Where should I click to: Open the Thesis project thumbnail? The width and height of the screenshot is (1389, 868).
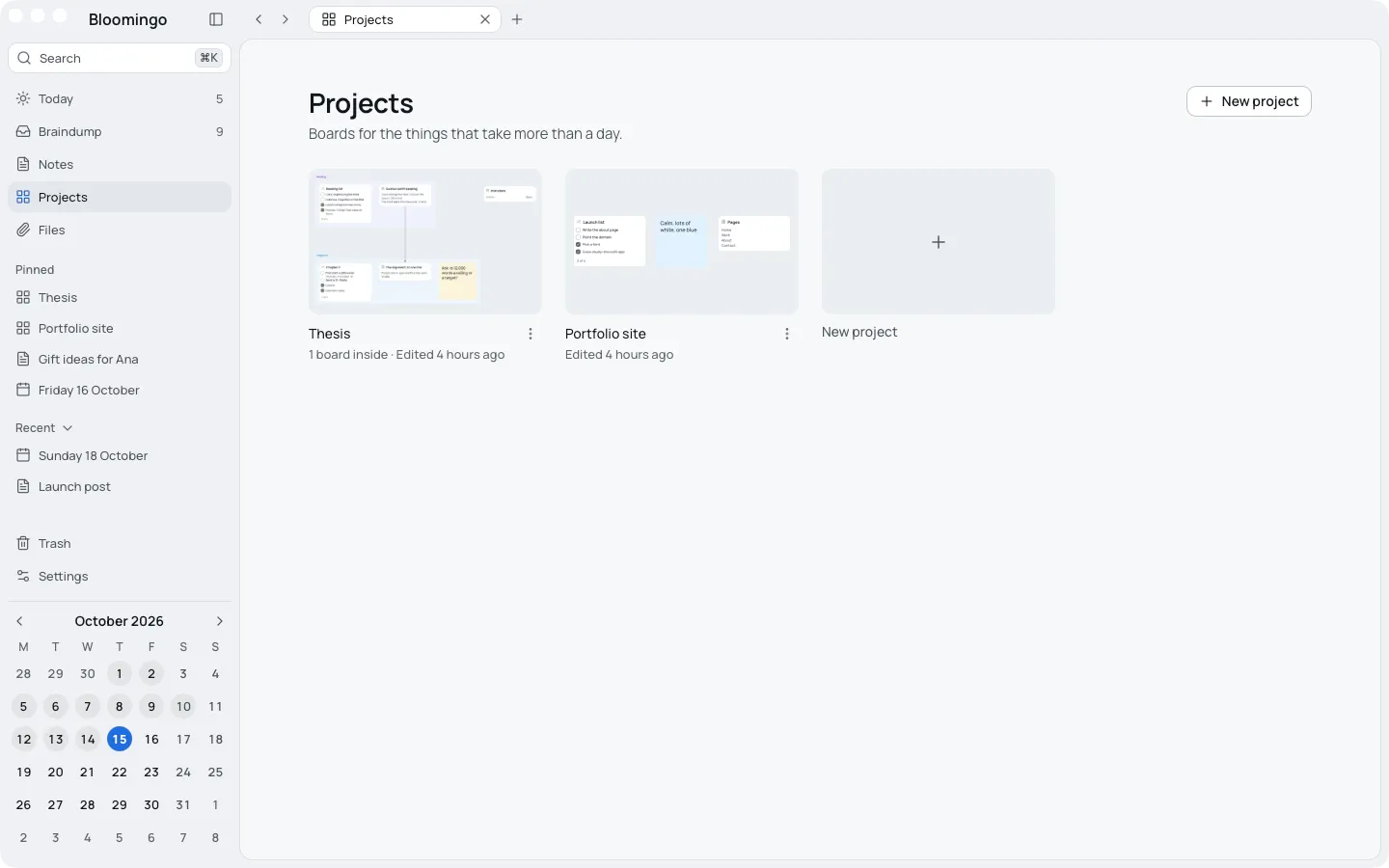coord(425,241)
